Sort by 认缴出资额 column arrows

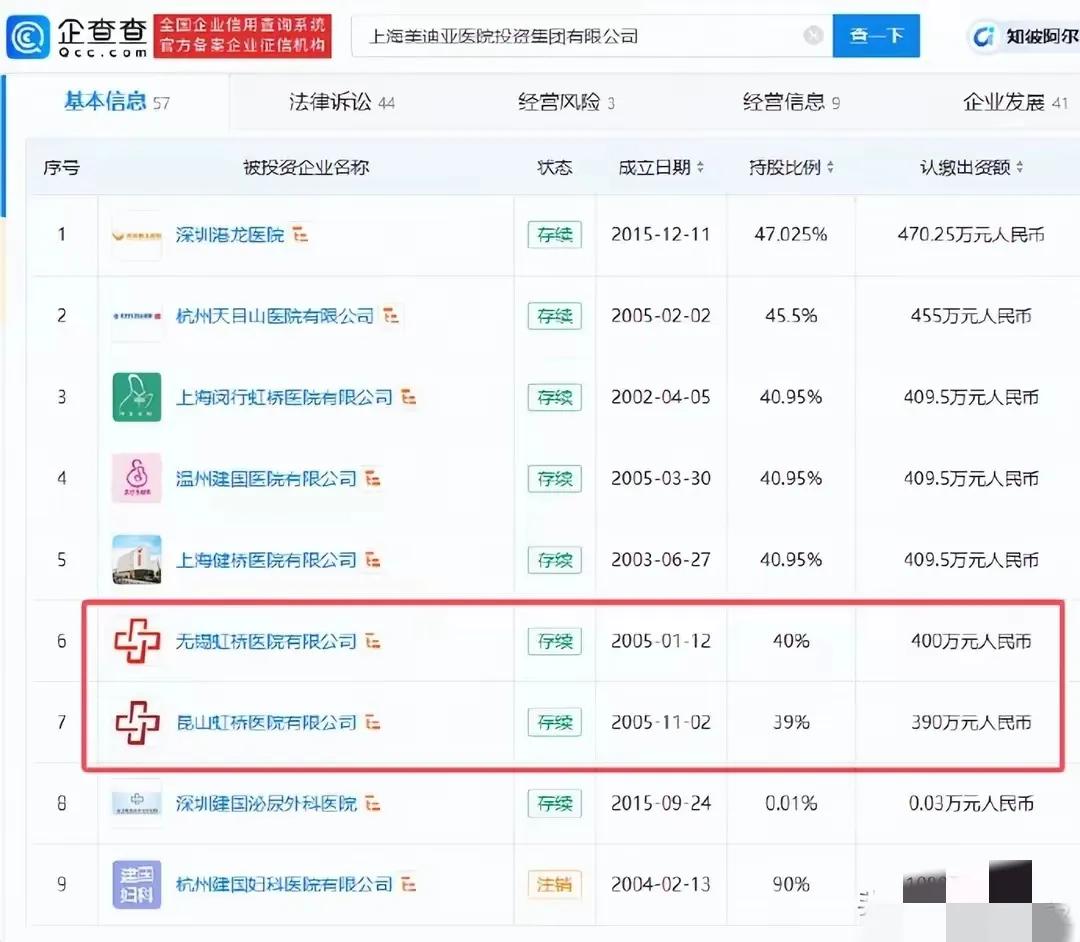click(x=1019, y=167)
